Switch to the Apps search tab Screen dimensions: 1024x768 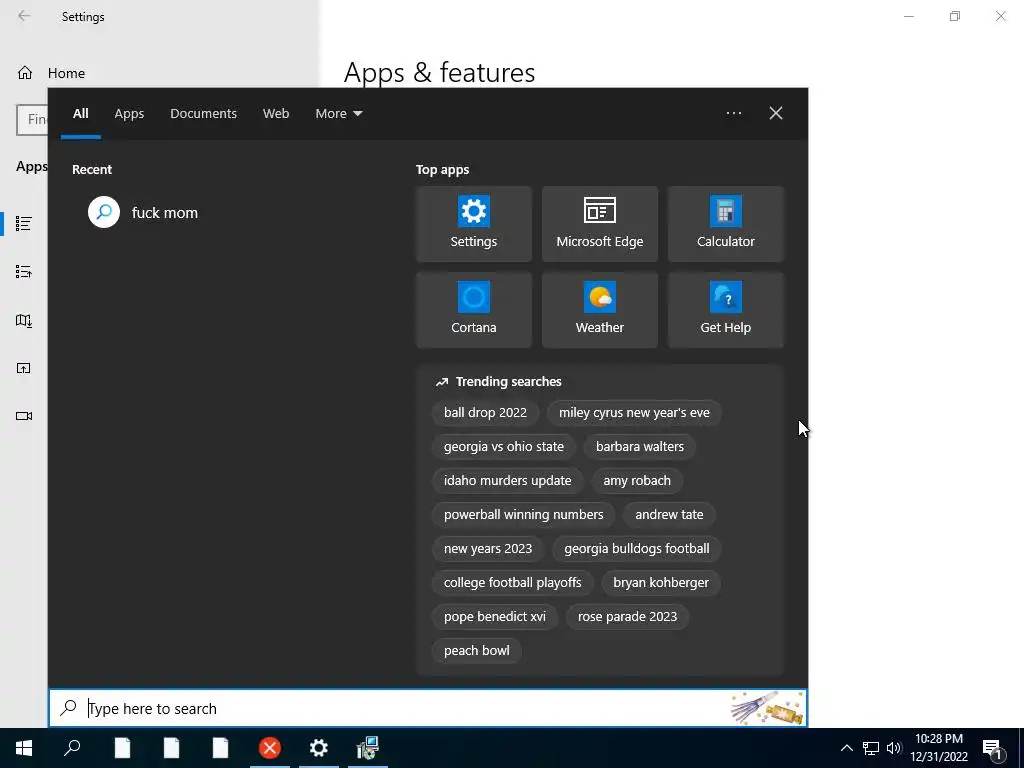point(129,114)
